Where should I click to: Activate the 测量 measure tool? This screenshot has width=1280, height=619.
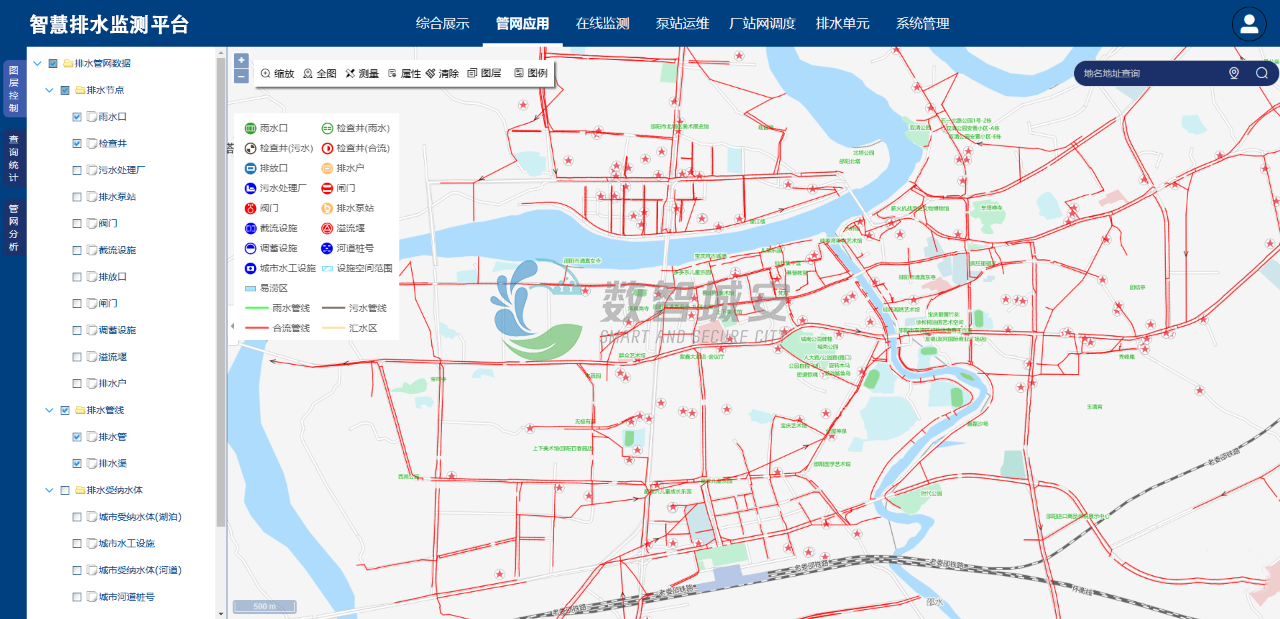coord(361,74)
